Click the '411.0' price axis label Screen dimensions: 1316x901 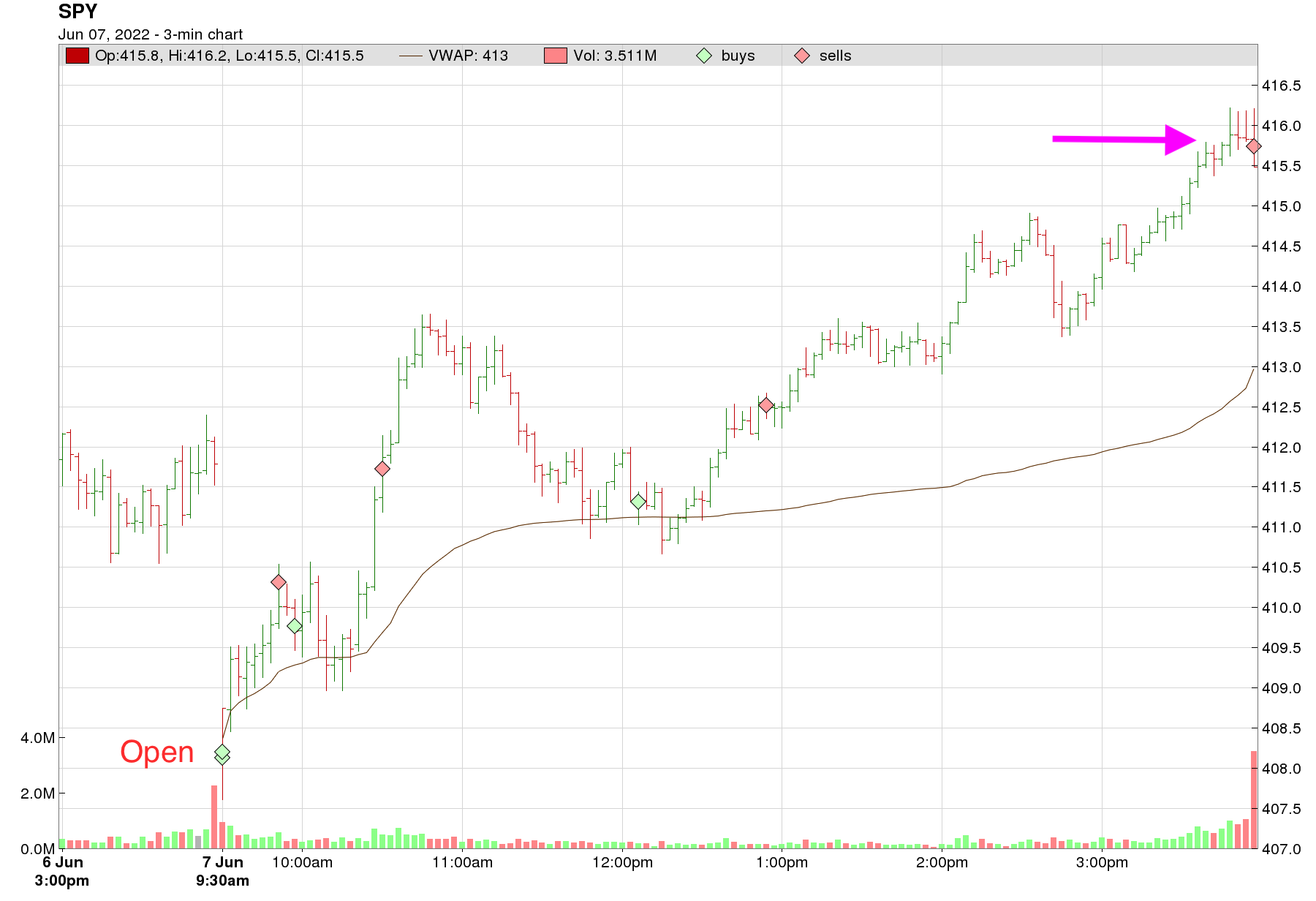click(x=1282, y=527)
